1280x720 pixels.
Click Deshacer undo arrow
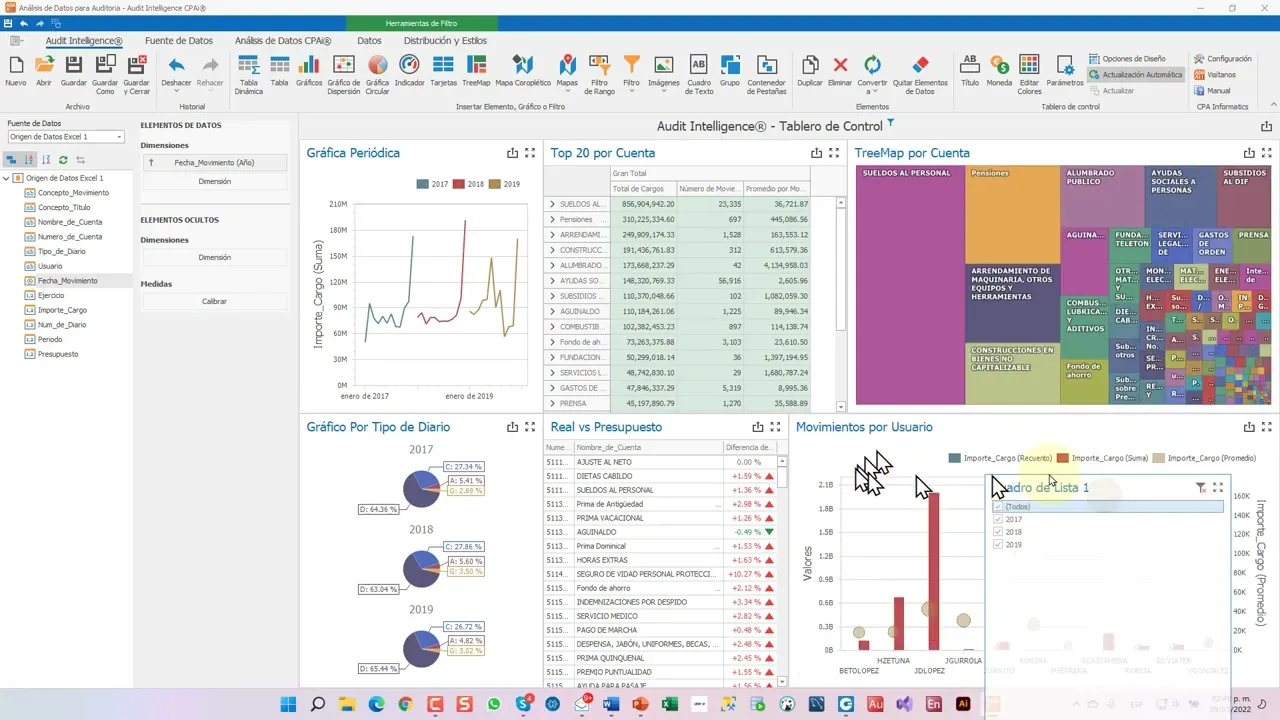(176, 65)
